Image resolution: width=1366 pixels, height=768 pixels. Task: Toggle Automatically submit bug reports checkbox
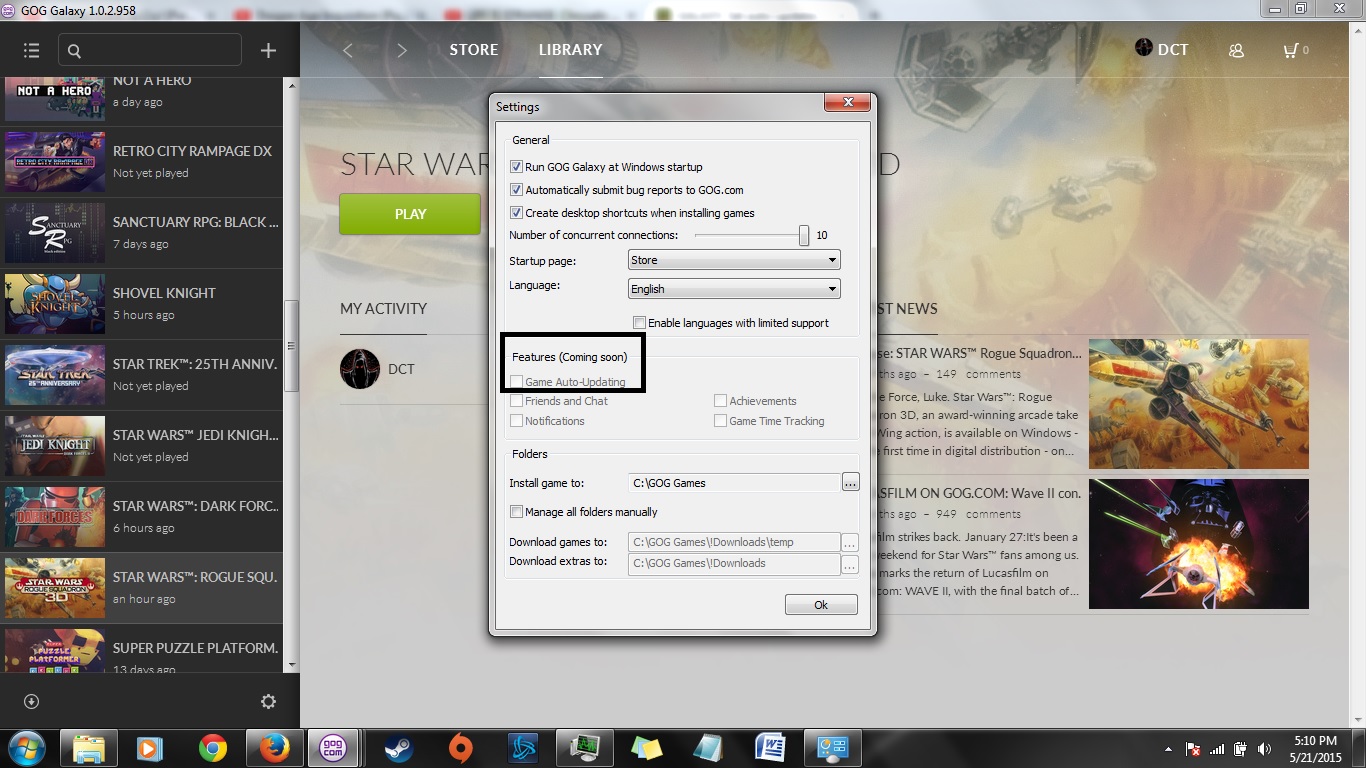[516, 190]
